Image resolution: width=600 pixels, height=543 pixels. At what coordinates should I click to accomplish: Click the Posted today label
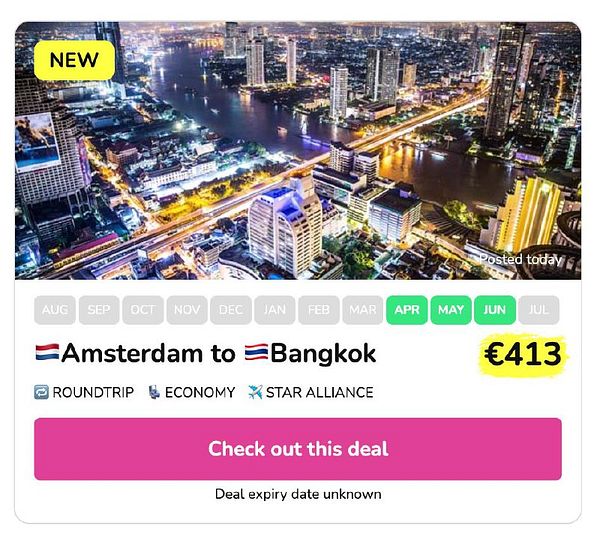(520, 259)
